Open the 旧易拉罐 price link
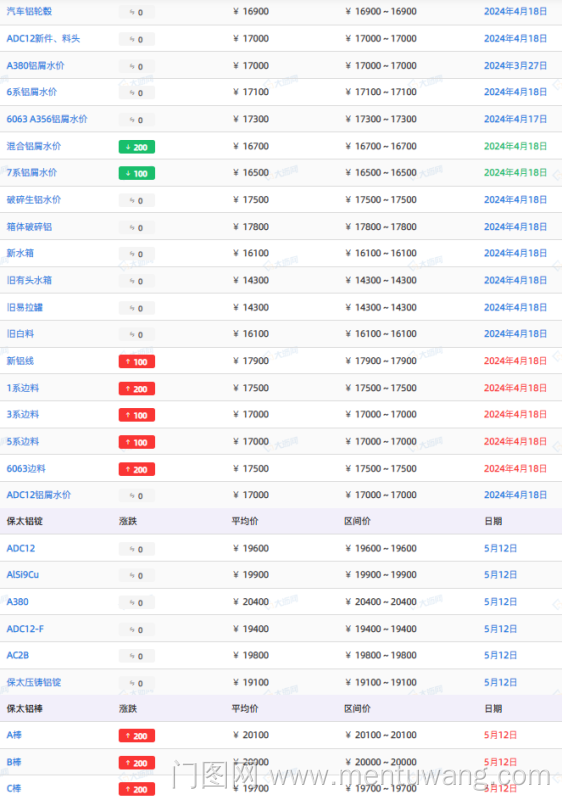The height and width of the screenshot is (800, 562). tap(24, 307)
